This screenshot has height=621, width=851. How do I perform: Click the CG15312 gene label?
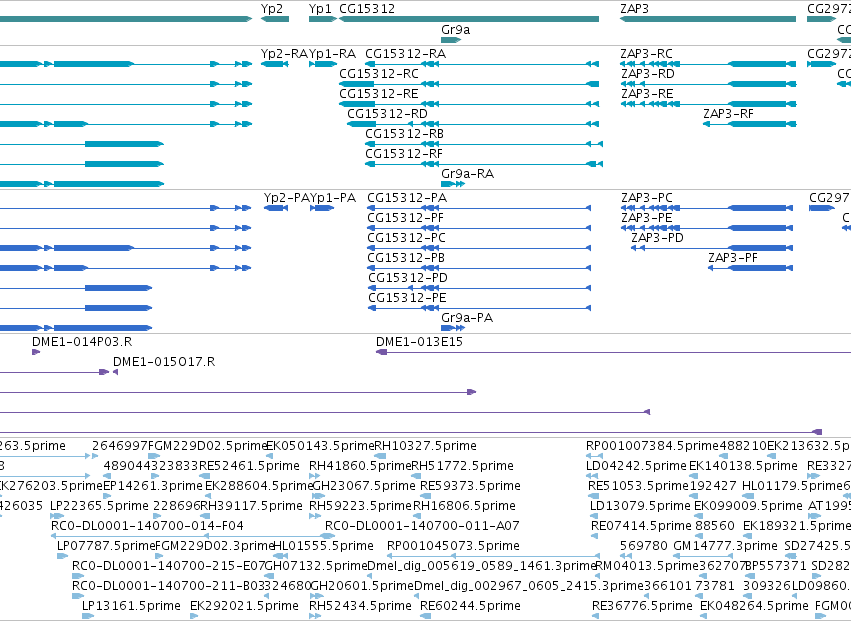[x=367, y=9]
